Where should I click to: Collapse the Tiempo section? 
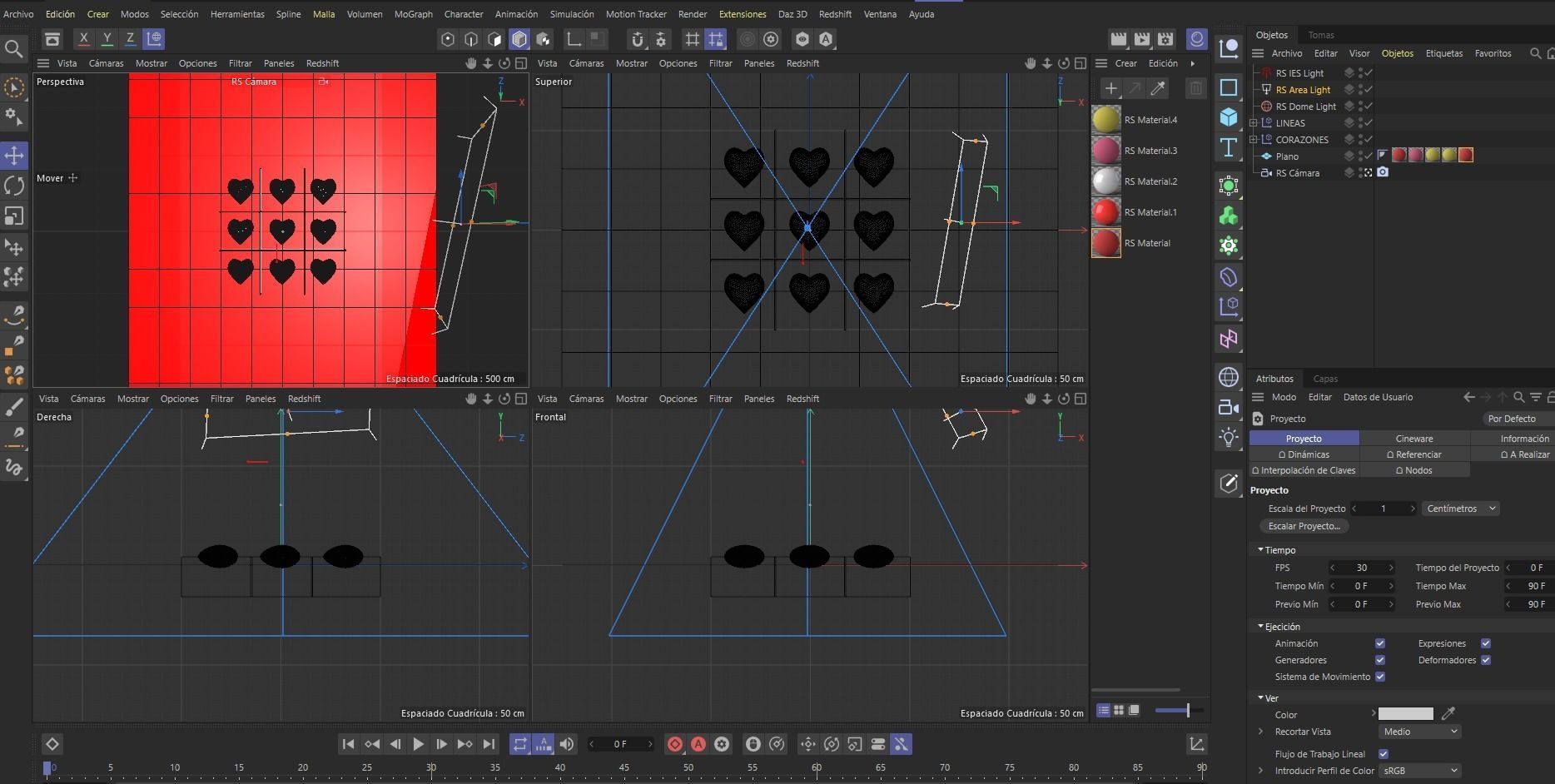tap(1260, 550)
